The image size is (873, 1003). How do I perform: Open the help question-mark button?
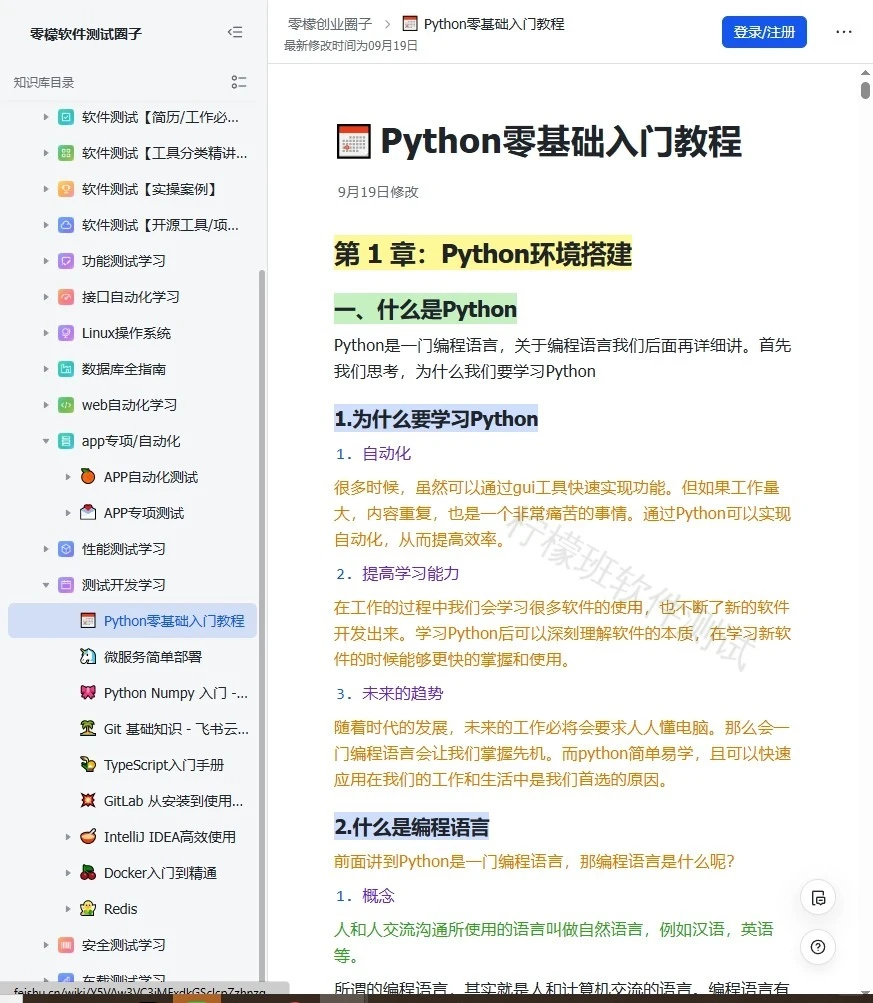(818, 947)
